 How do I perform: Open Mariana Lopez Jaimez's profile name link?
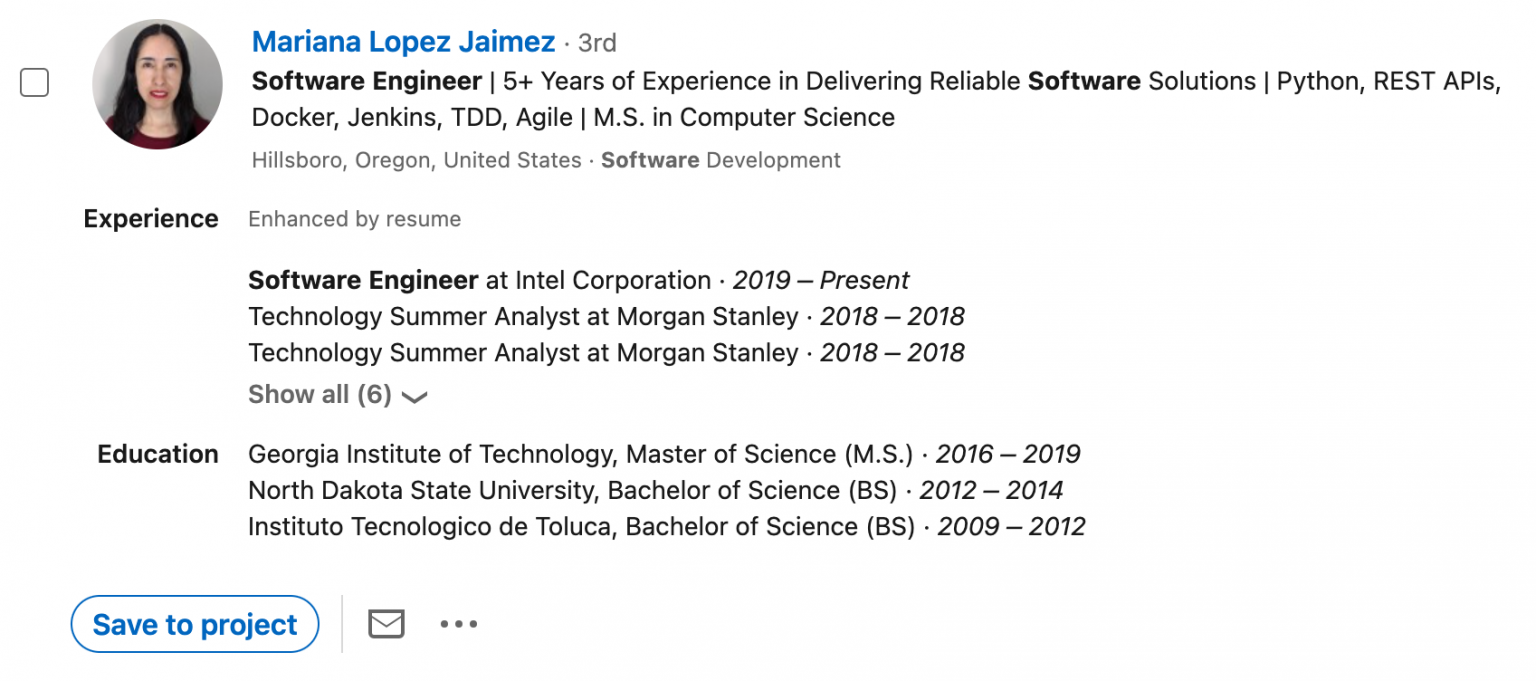point(403,42)
